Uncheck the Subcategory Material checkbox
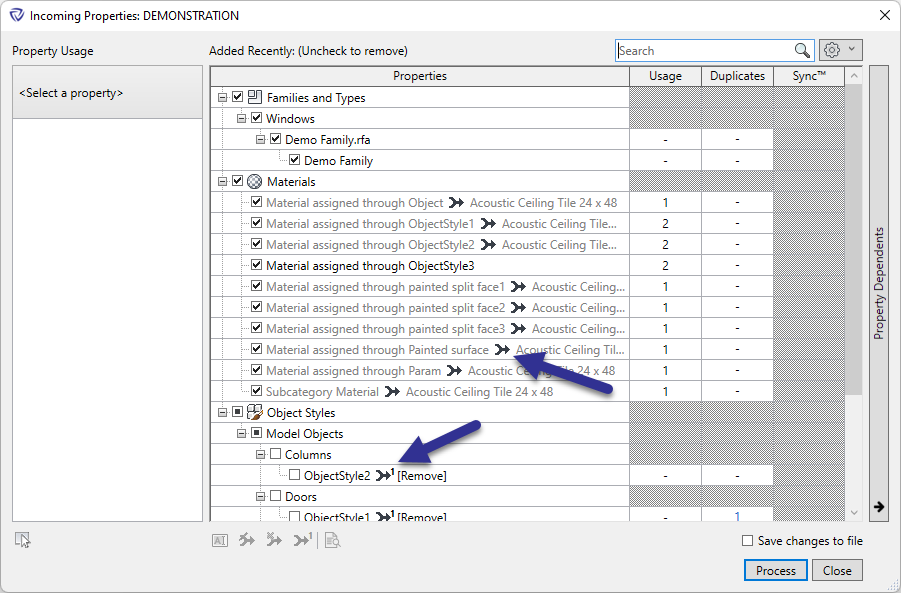This screenshot has width=901, height=593. (256, 391)
